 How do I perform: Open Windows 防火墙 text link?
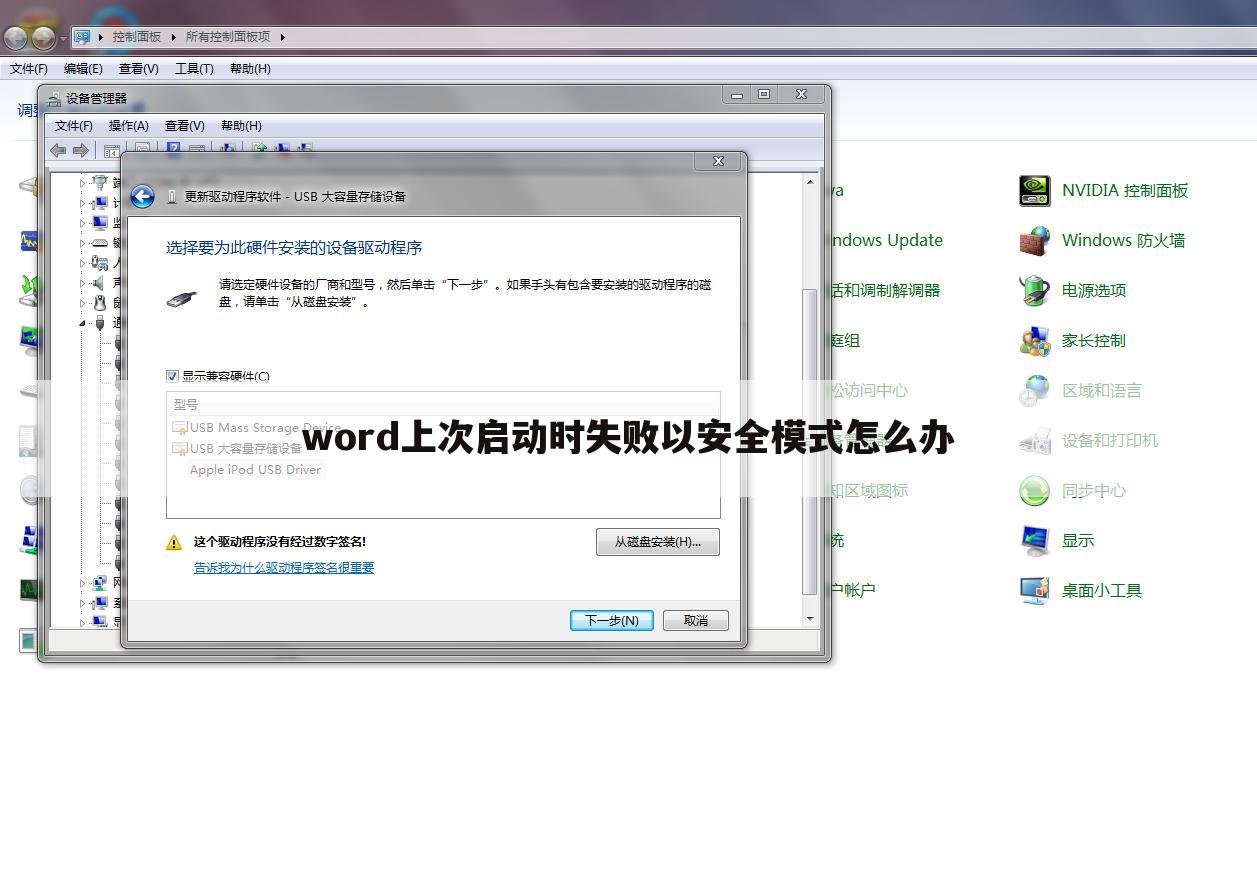coord(1124,240)
